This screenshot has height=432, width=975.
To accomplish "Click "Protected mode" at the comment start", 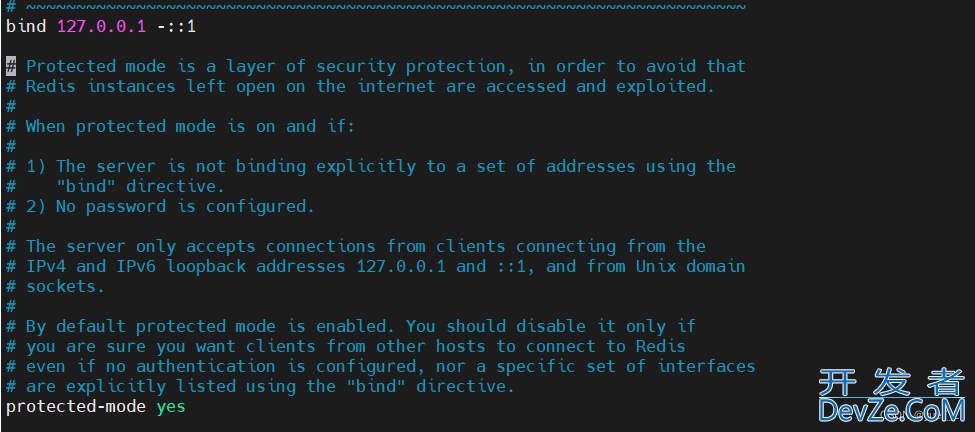I will click(96, 67).
